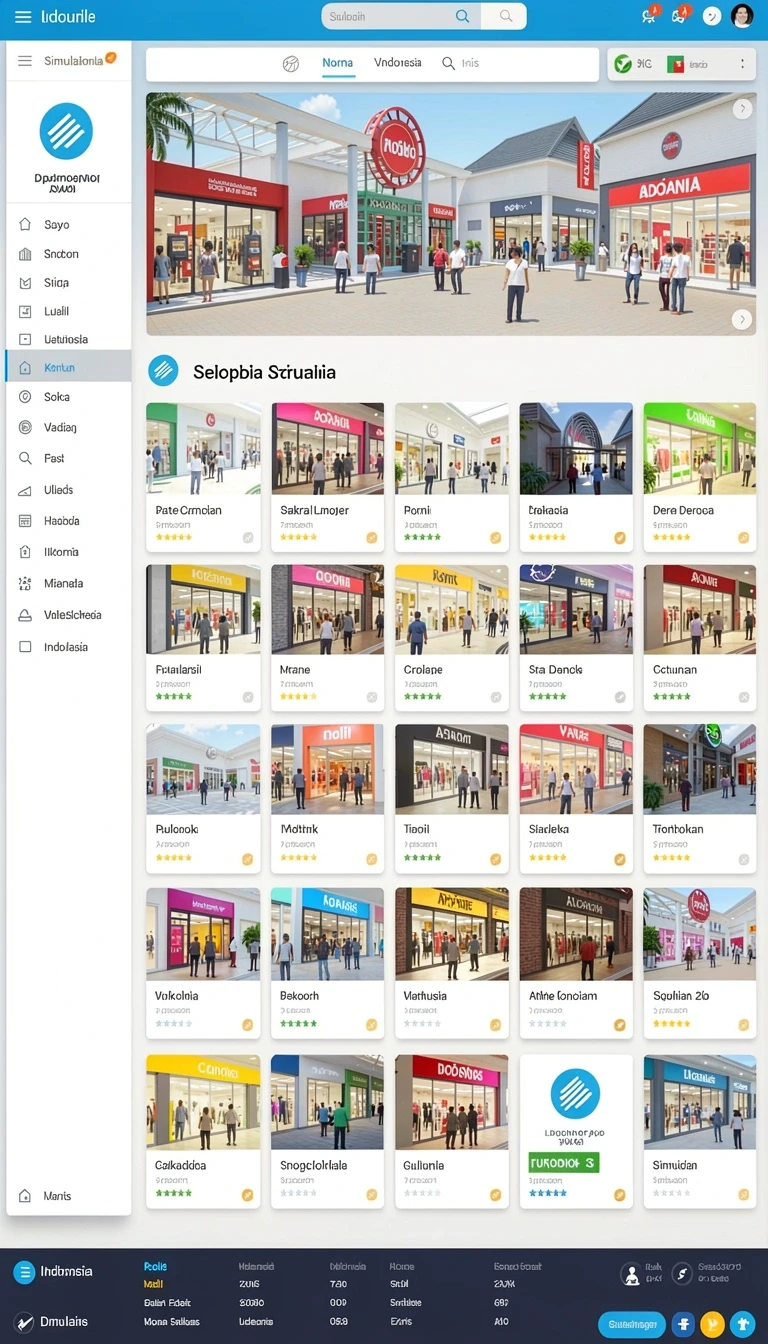Toggle favorite badge on Sakral Lmoyer card
Screen dimensions: 768x1344
372,538
